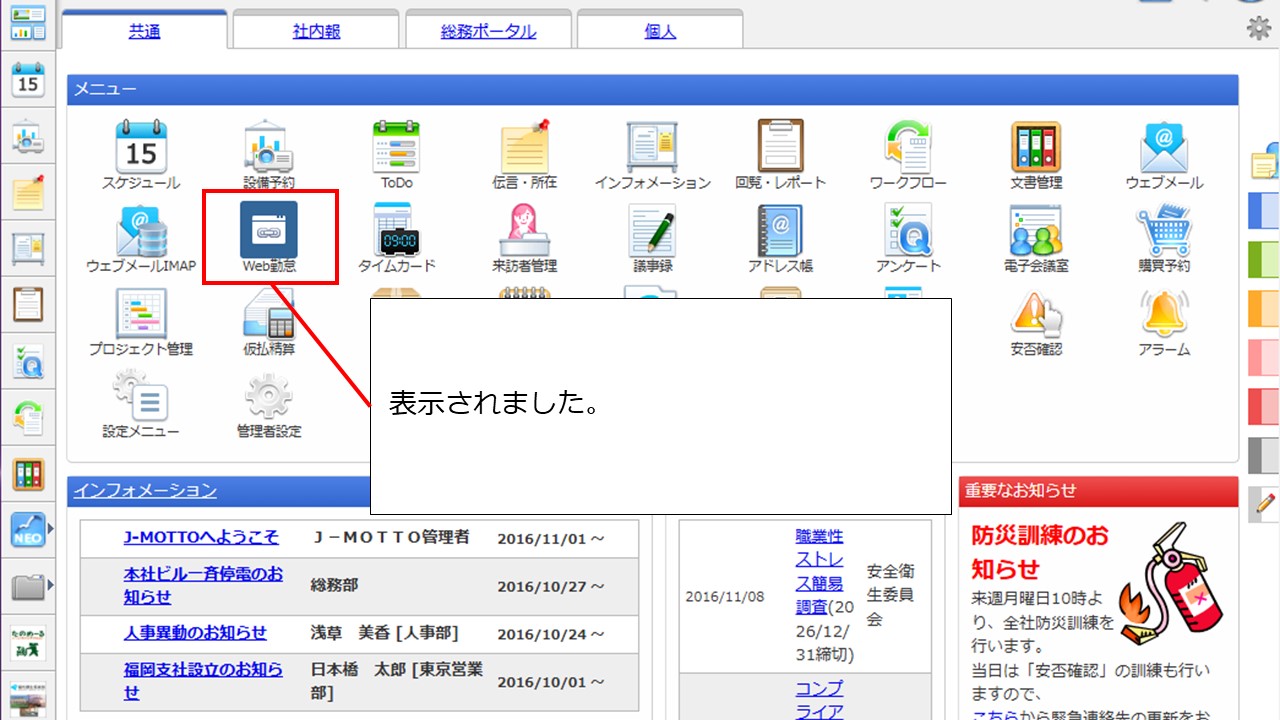Open the J-MOTTOへようこそ link

(201, 537)
